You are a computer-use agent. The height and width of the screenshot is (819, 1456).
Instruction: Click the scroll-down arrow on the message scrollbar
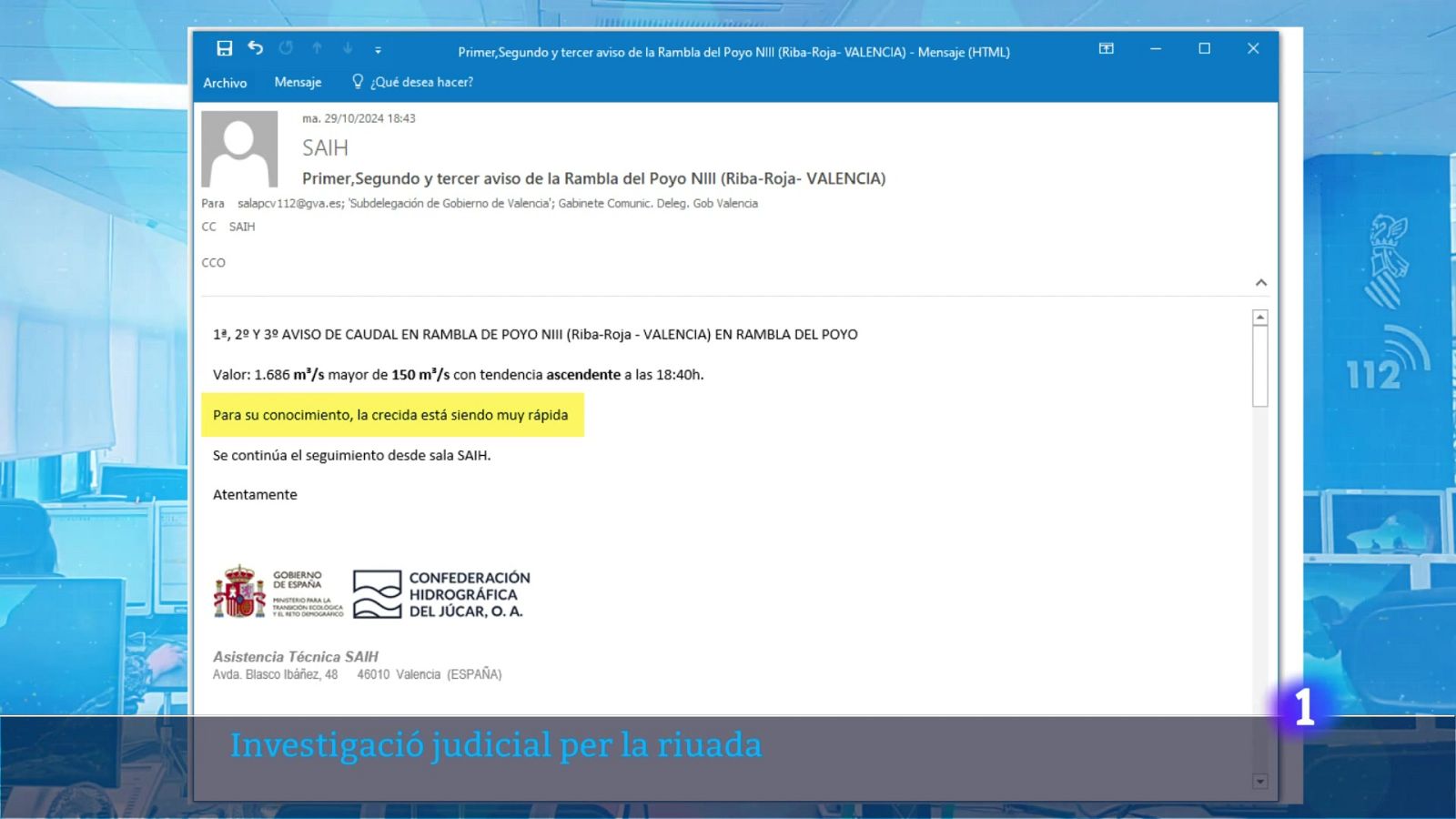1260,781
